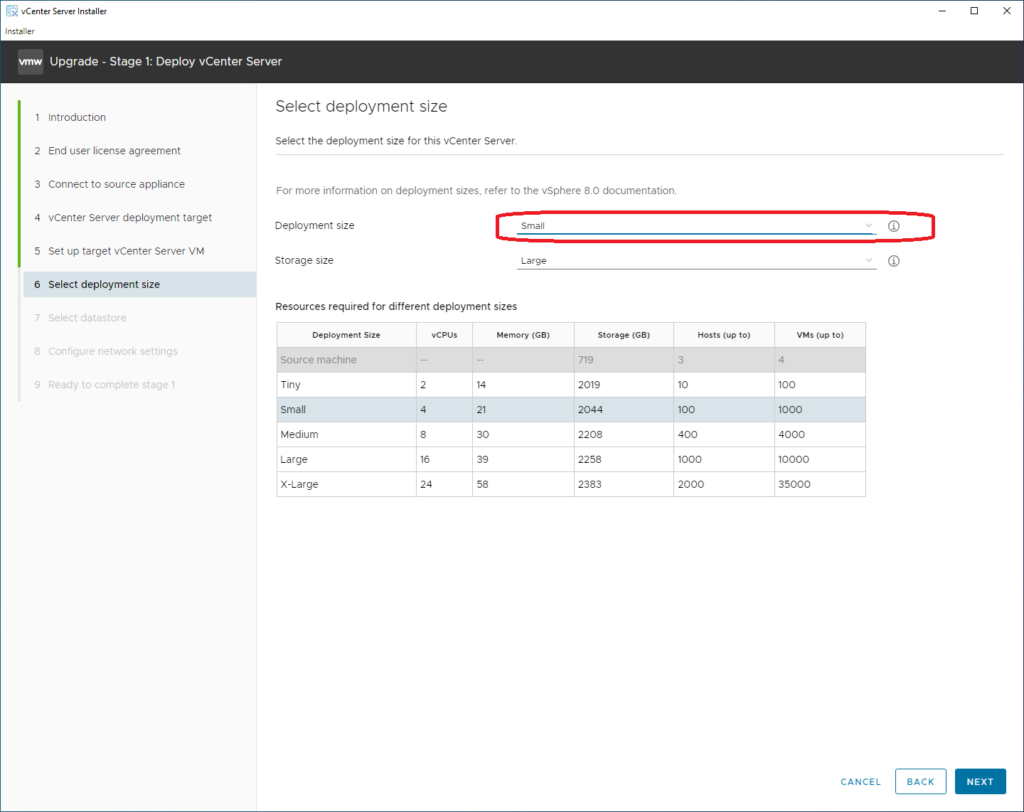
Task: Jump to Set up target vCenter Server VM
Action: (126, 251)
